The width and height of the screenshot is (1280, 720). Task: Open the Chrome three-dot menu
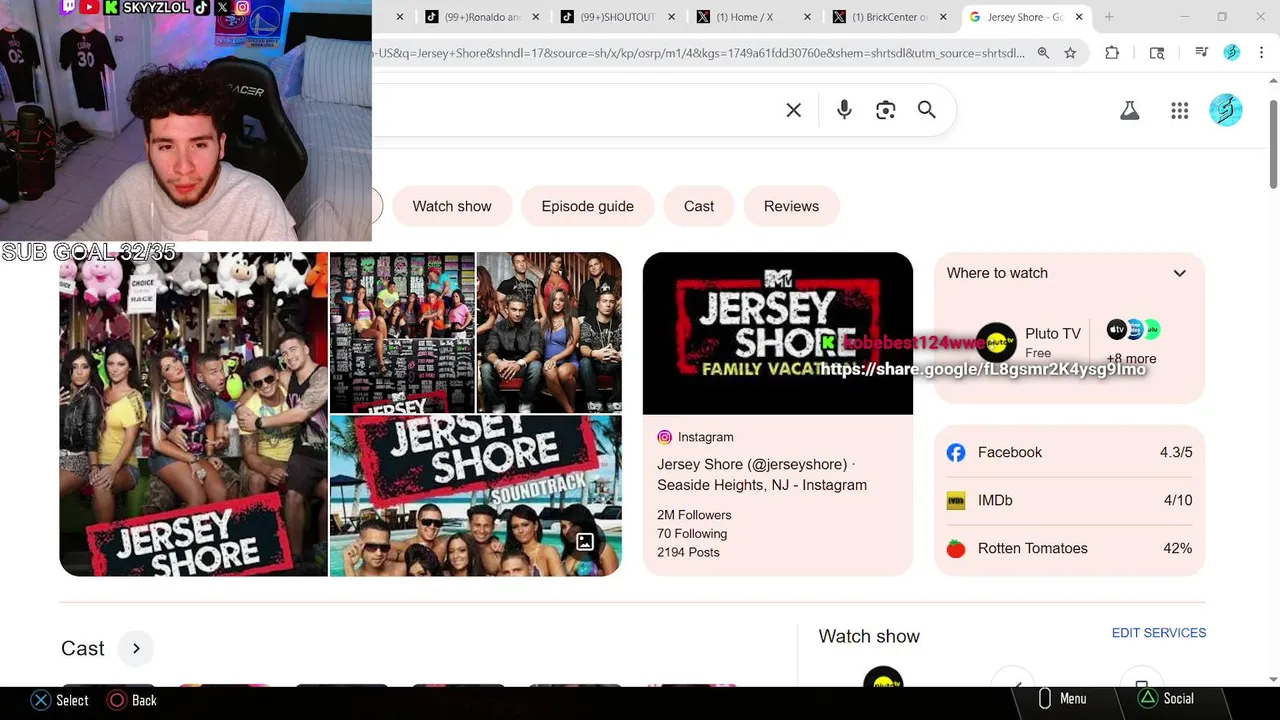click(1262, 53)
